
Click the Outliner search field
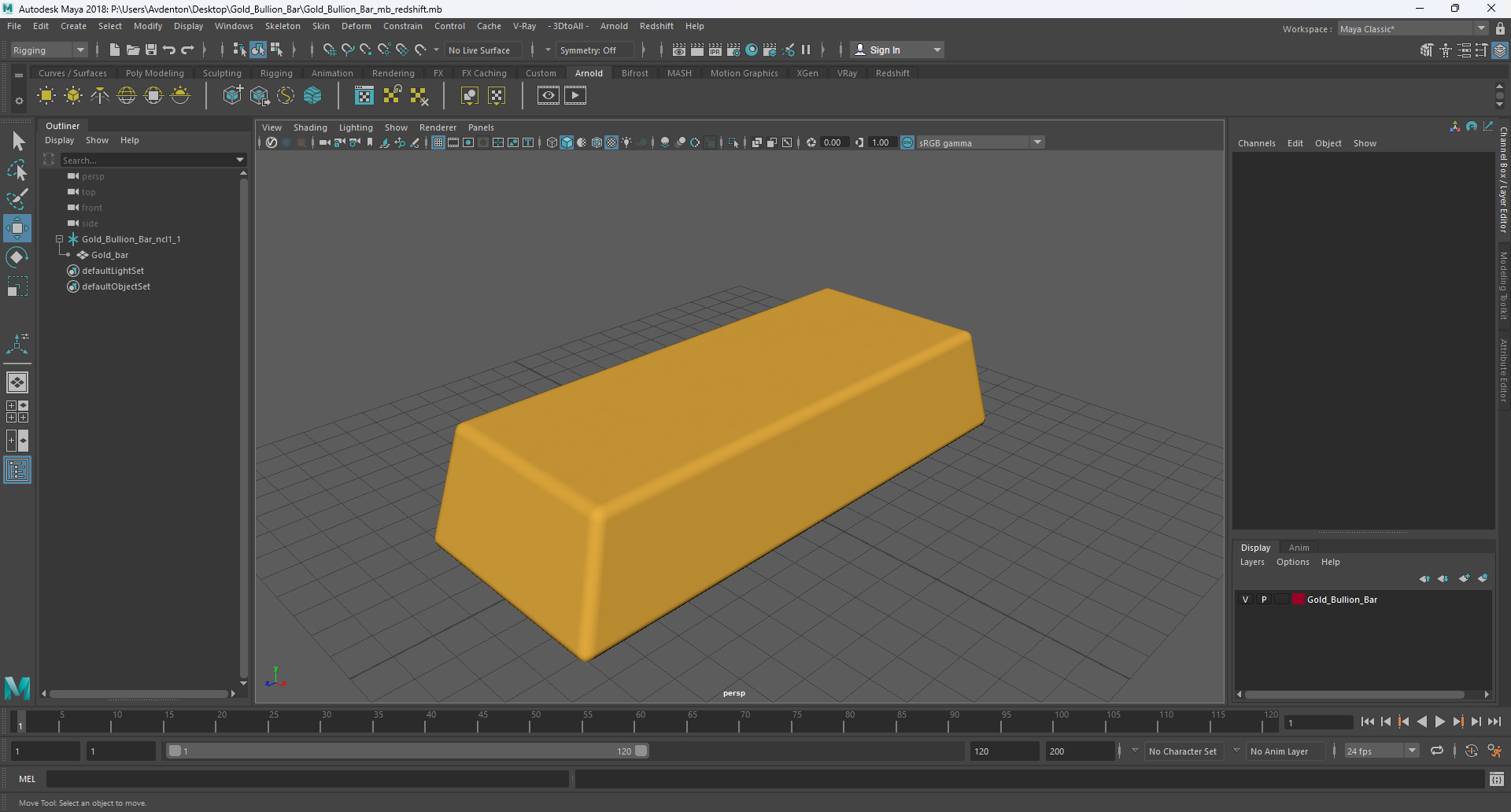(x=148, y=160)
